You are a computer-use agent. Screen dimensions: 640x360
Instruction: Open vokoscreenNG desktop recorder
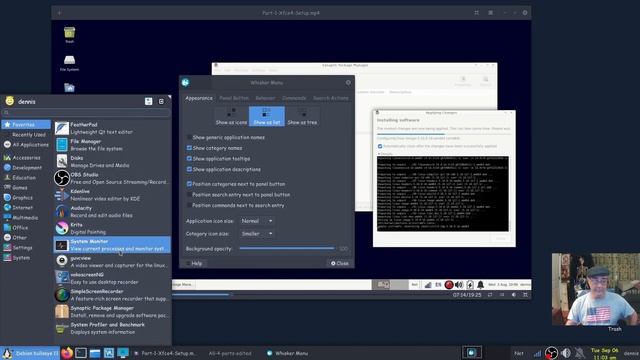[112, 278]
